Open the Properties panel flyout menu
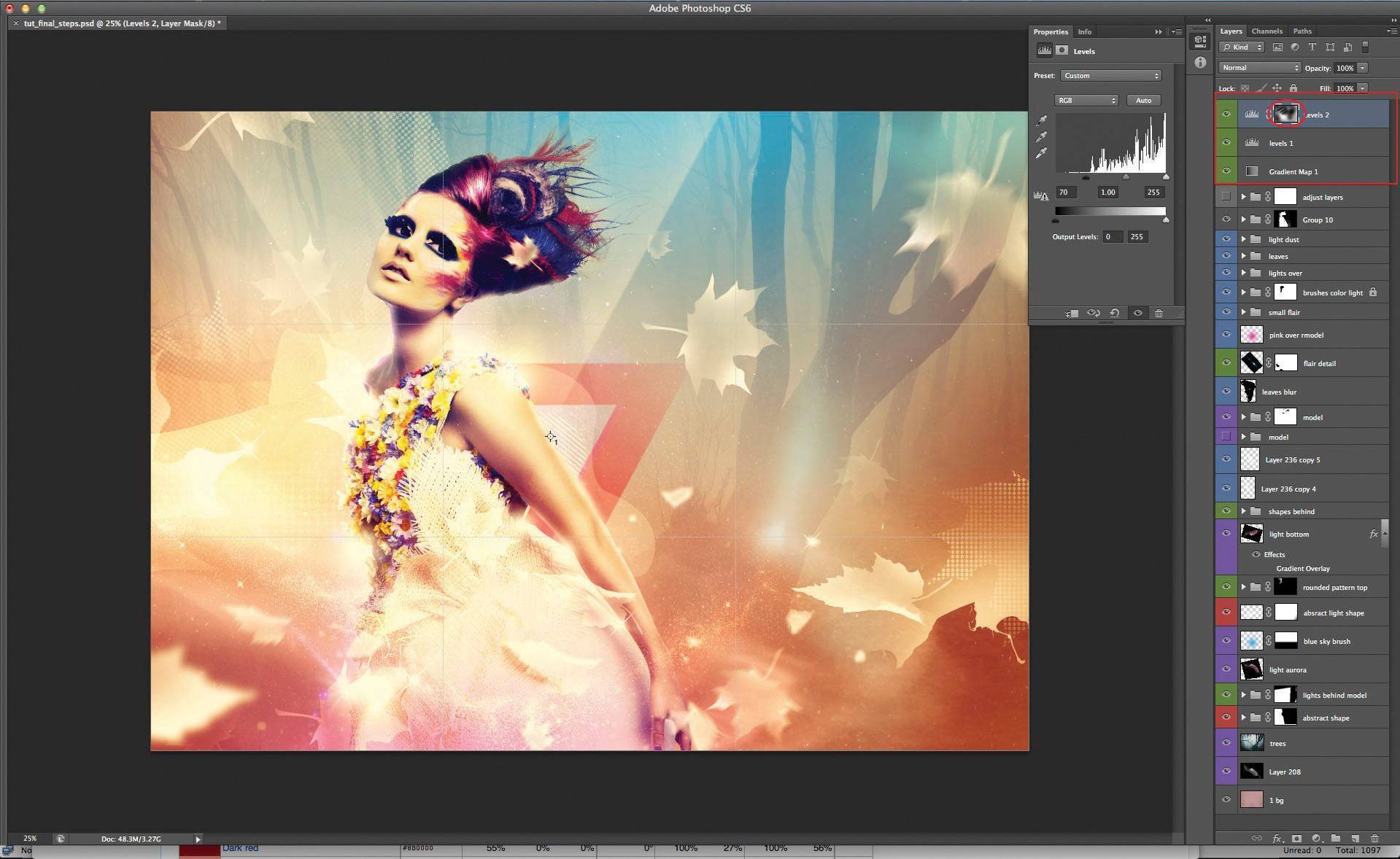The width and height of the screenshot is (1400, 859). click(1177, 32)
